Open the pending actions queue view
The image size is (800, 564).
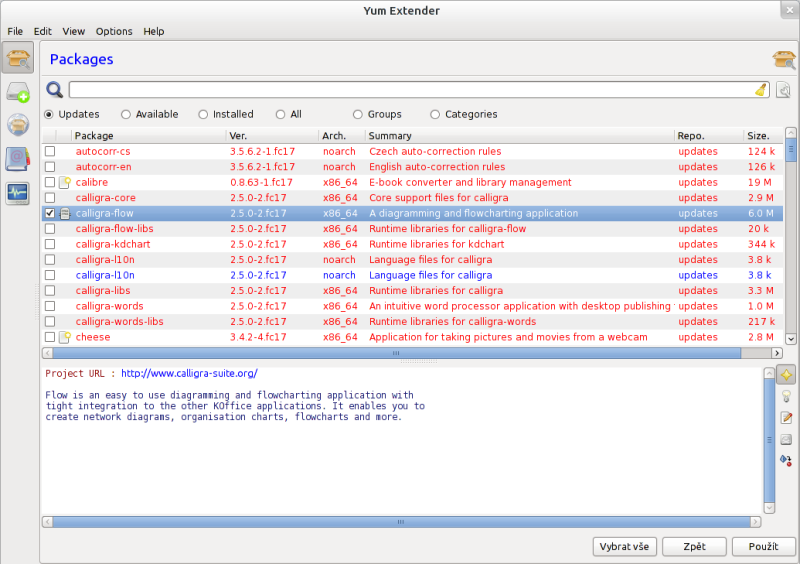coord(18,92)
